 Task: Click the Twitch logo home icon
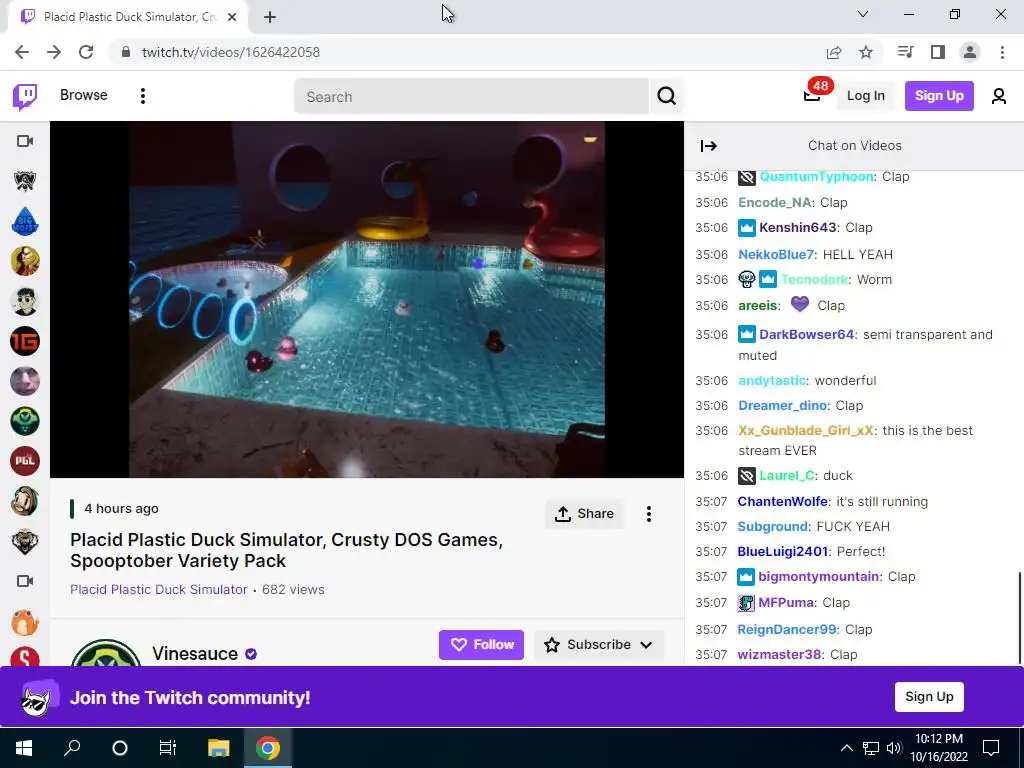(25, 97)
